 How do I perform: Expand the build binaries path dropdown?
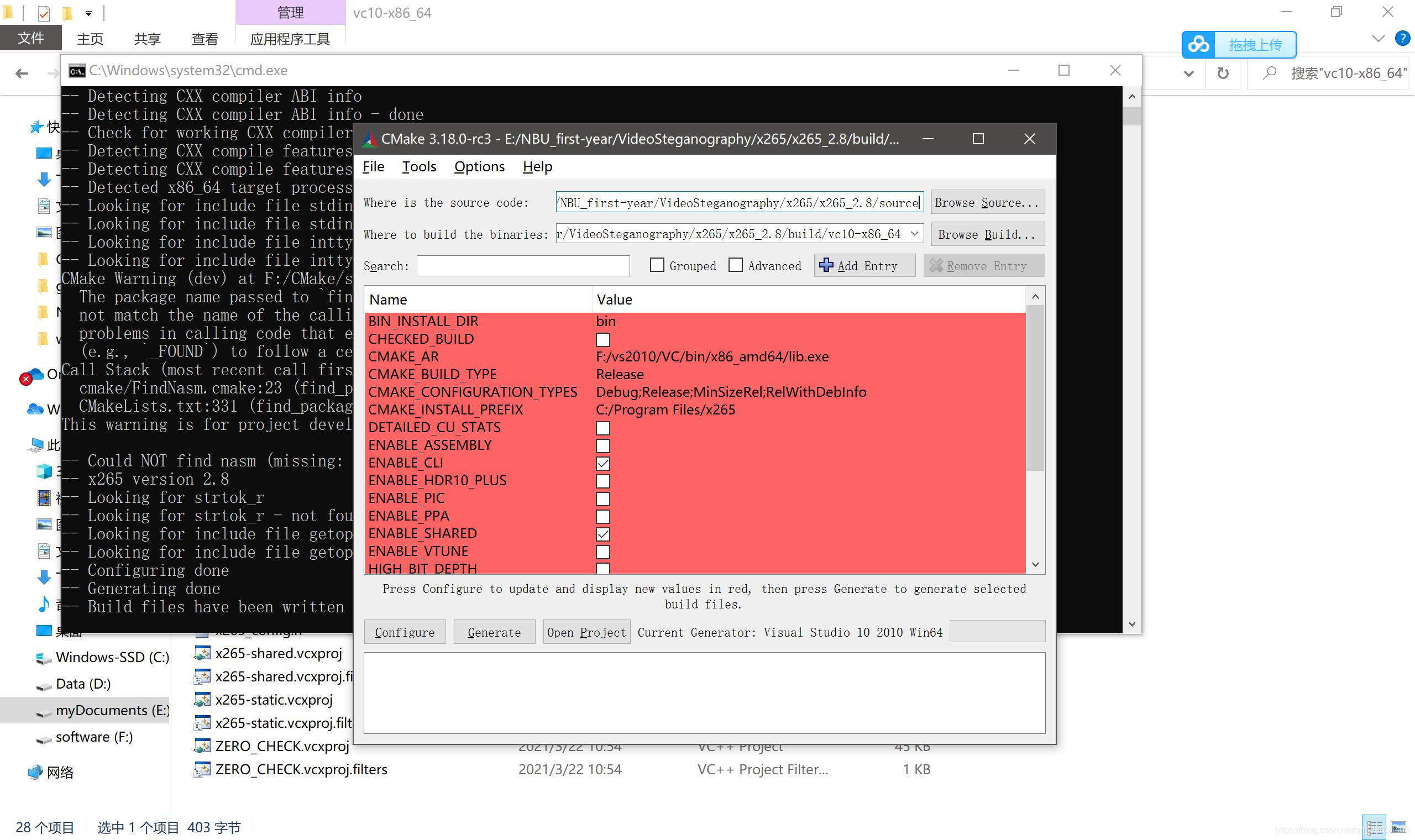914,234
